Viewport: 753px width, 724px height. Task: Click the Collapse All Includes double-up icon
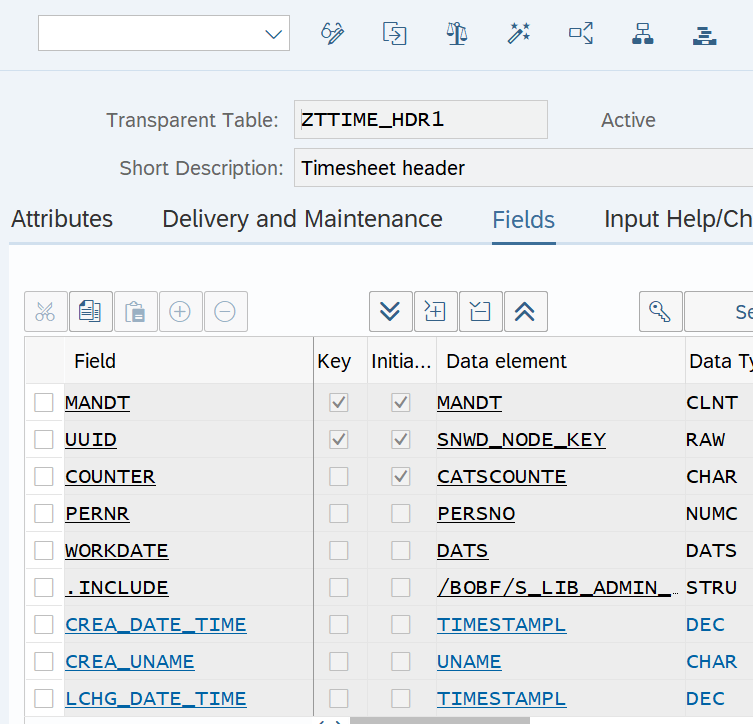525,312
